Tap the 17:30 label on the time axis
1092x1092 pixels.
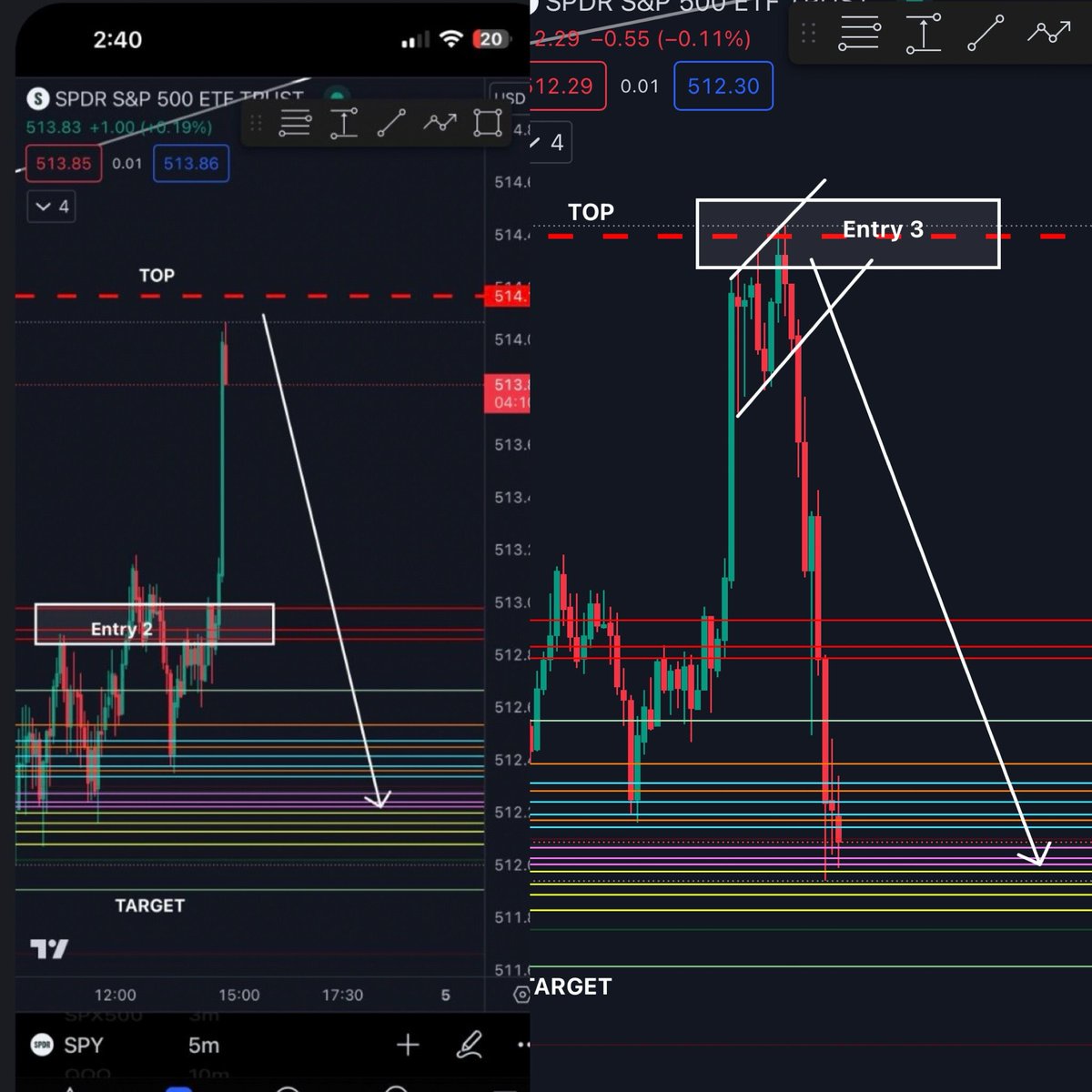(342, 996)
